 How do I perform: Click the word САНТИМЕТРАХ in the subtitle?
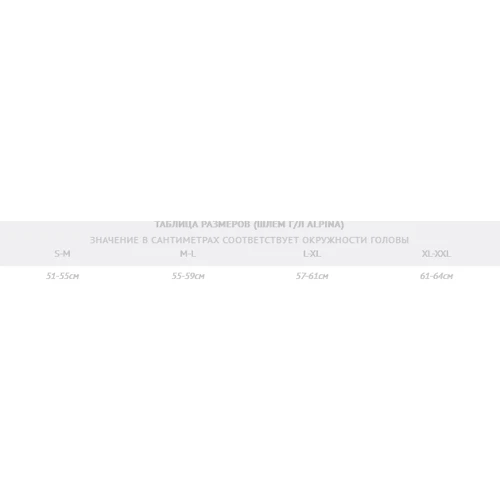tap(185, 240)
